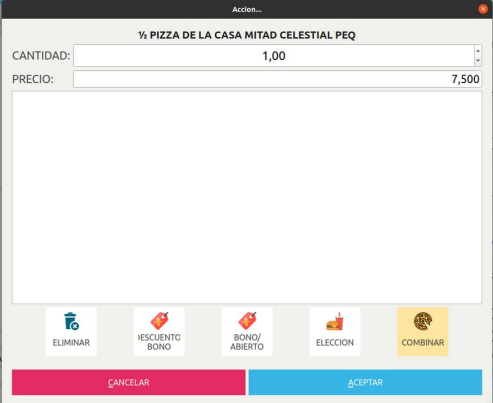Click the trash can ELIMINAR icon
Viewport: 493px width, 403px height.
[71, 321]
